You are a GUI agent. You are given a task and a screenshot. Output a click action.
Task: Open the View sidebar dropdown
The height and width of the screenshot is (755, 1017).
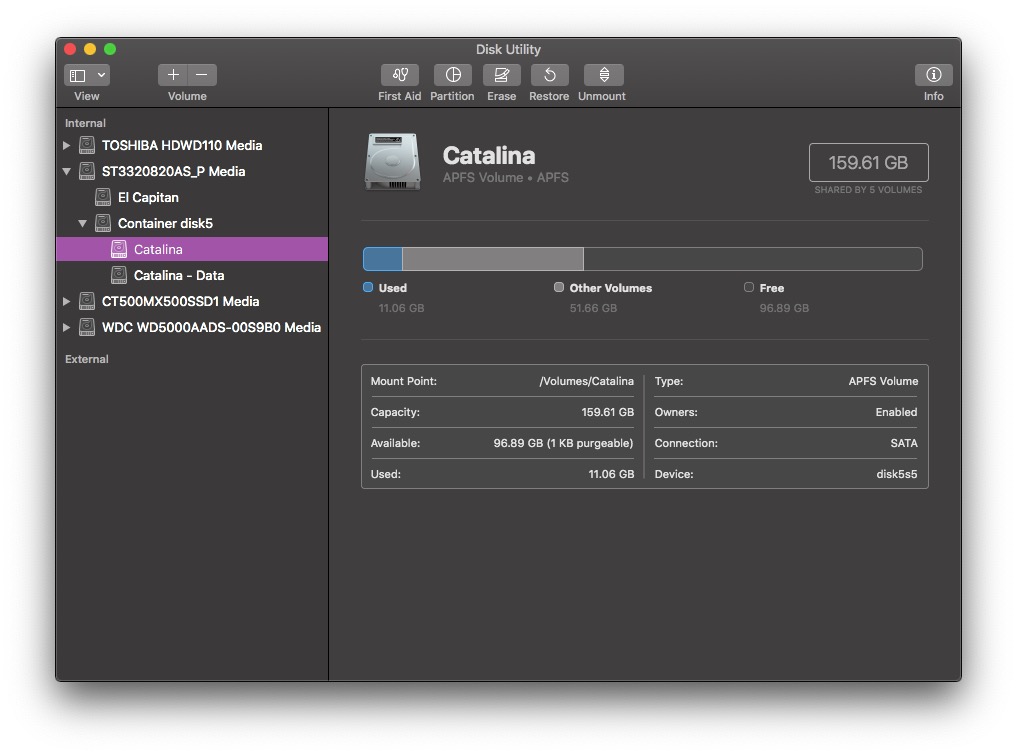(x=87, y=75)
